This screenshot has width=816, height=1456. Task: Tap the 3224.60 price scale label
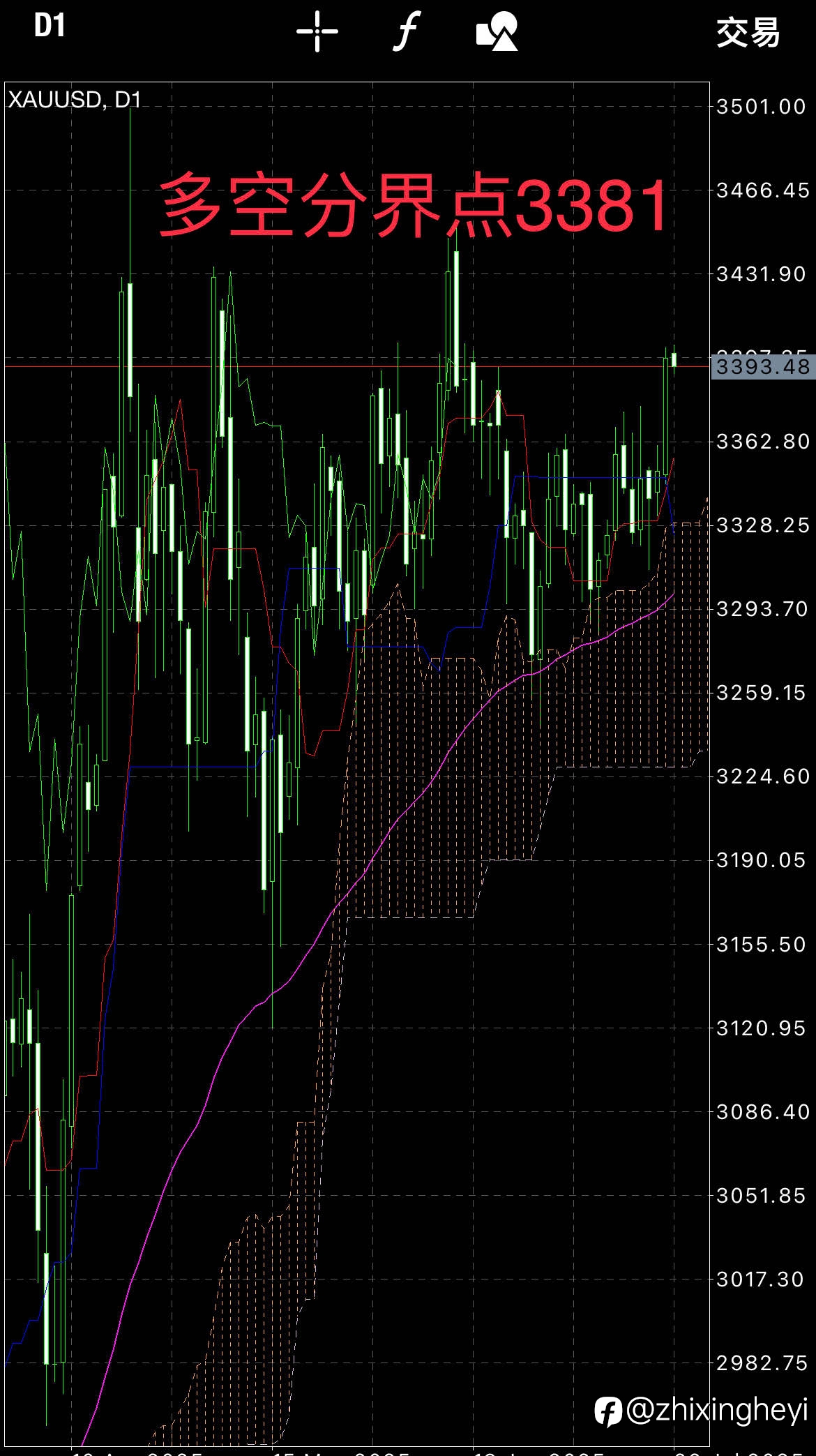[x=763, y=776]
